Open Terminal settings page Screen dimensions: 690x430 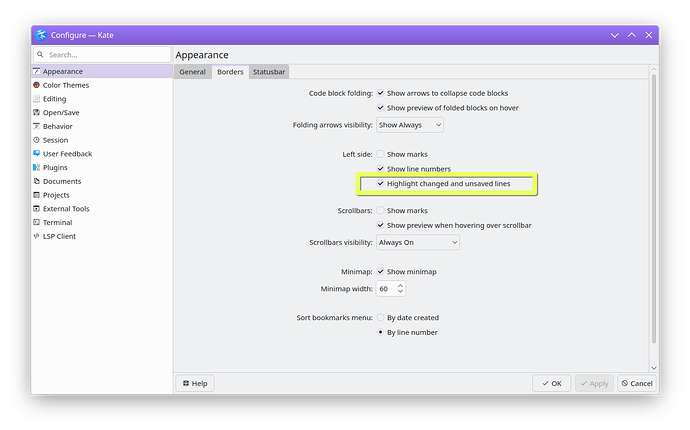[102, 222]
